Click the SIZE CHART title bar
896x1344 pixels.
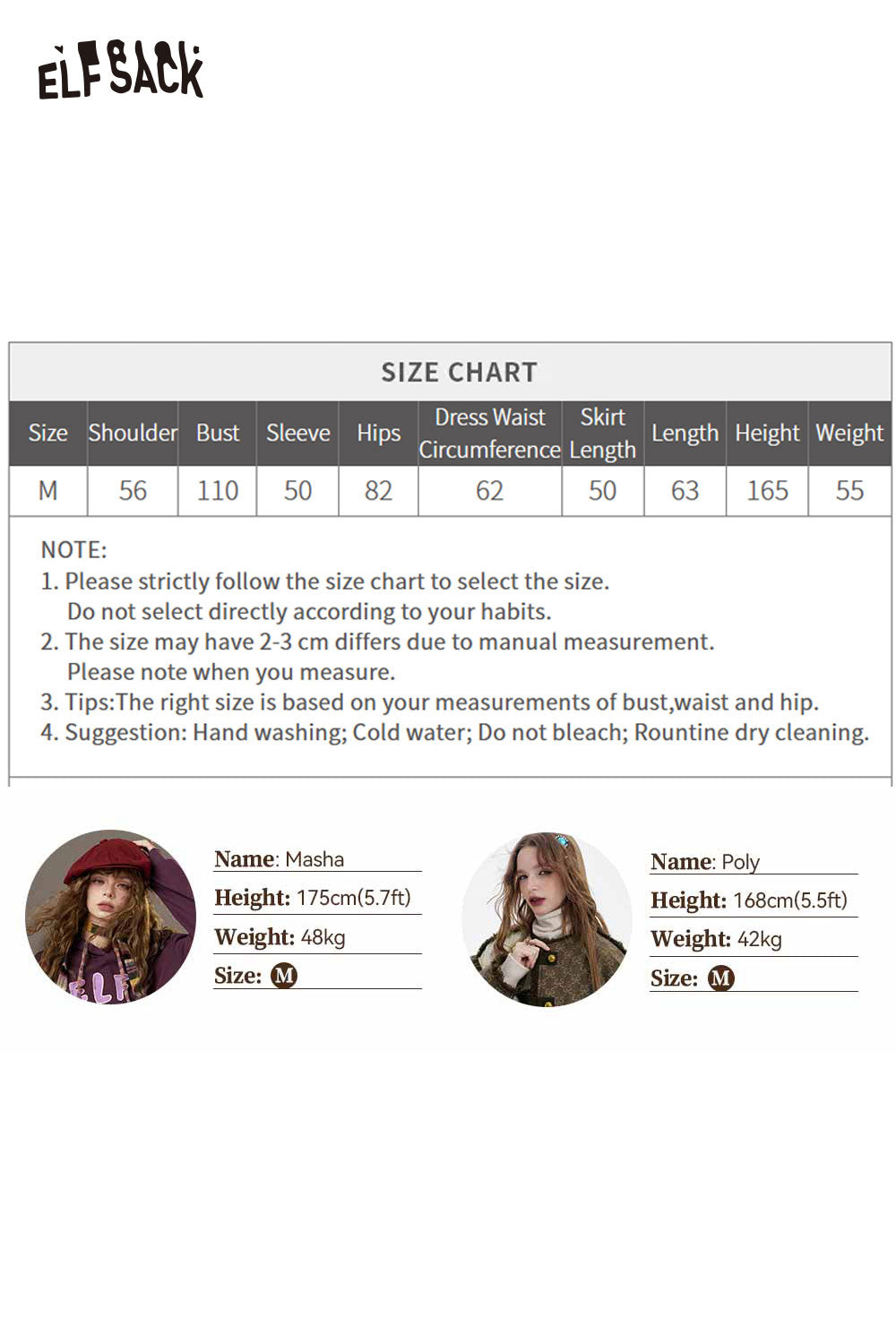(459, 372)
